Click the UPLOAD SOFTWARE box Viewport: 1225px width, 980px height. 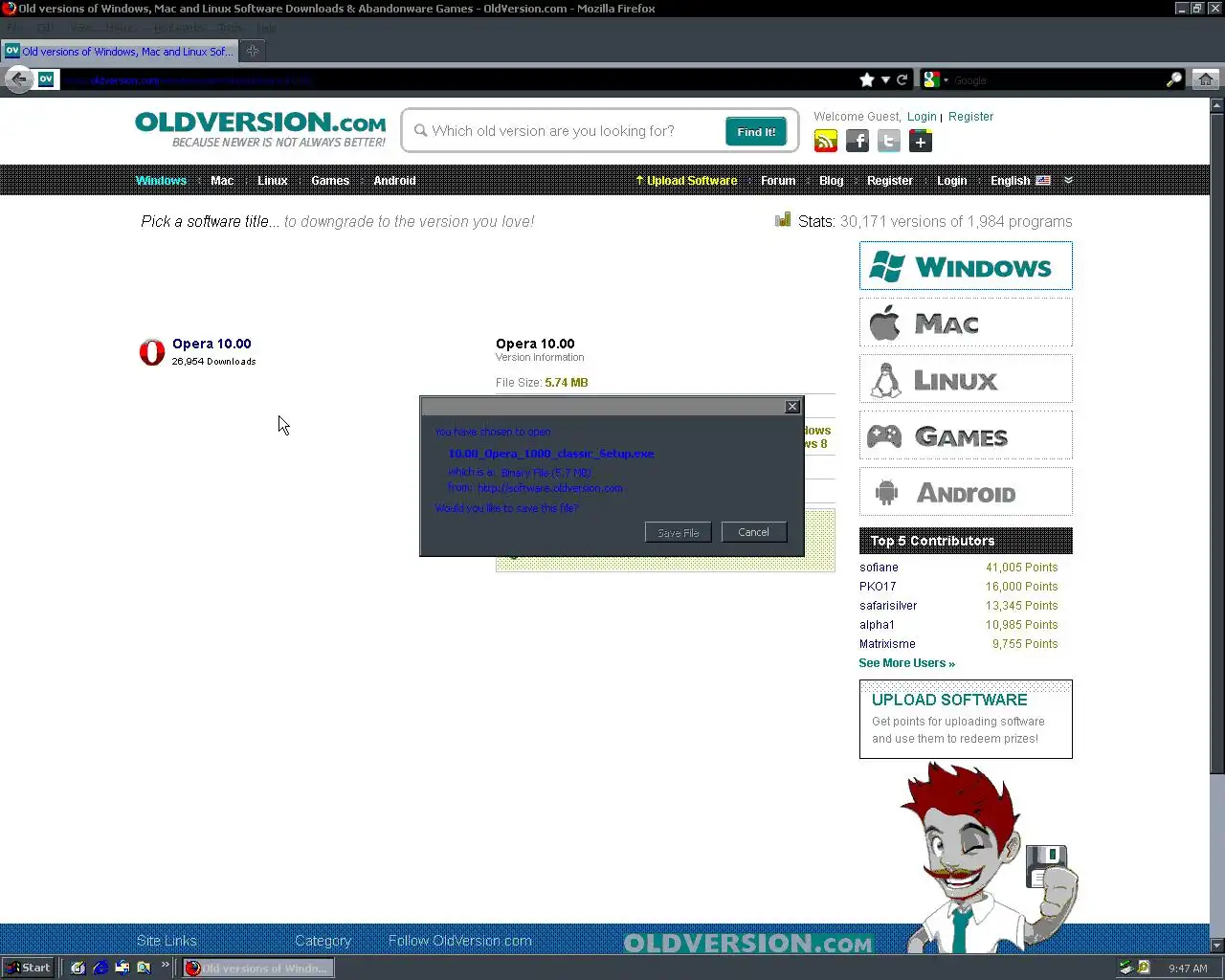tap(966, 719)
